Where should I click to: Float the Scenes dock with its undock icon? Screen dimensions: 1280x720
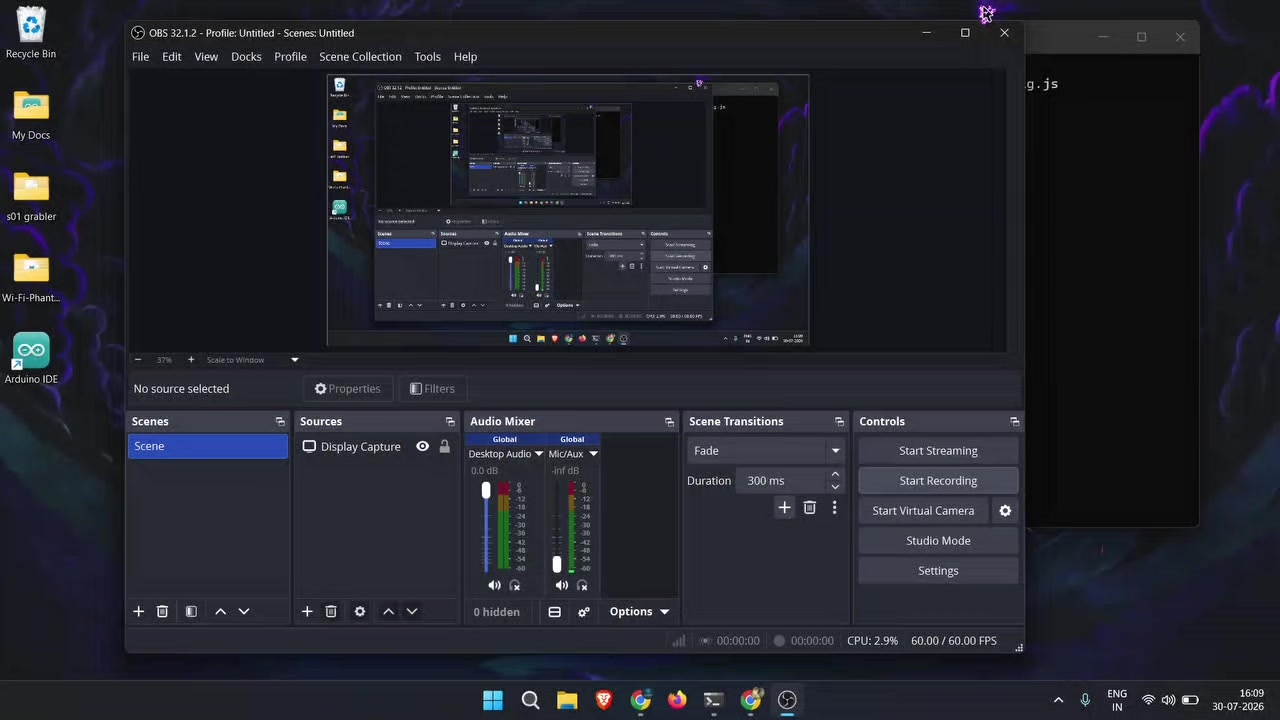(280, 422)
